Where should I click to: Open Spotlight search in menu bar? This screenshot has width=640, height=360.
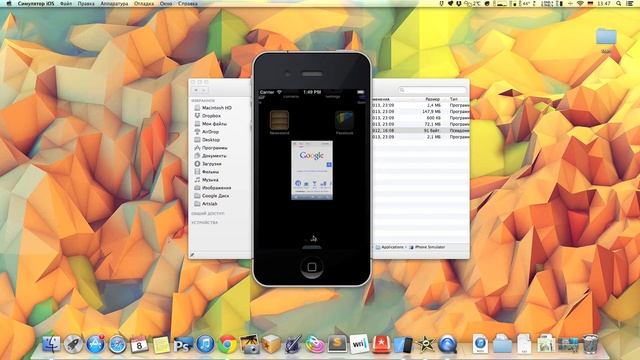(x=619, y=3)
